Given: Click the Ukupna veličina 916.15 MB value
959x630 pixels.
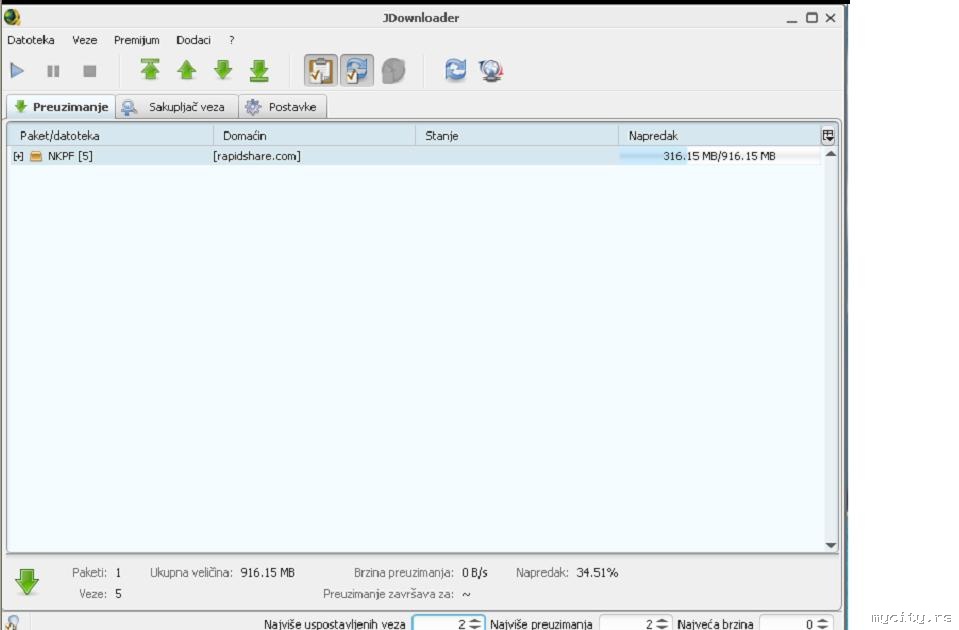Looking at the screenshot, I should click(267, 573).
